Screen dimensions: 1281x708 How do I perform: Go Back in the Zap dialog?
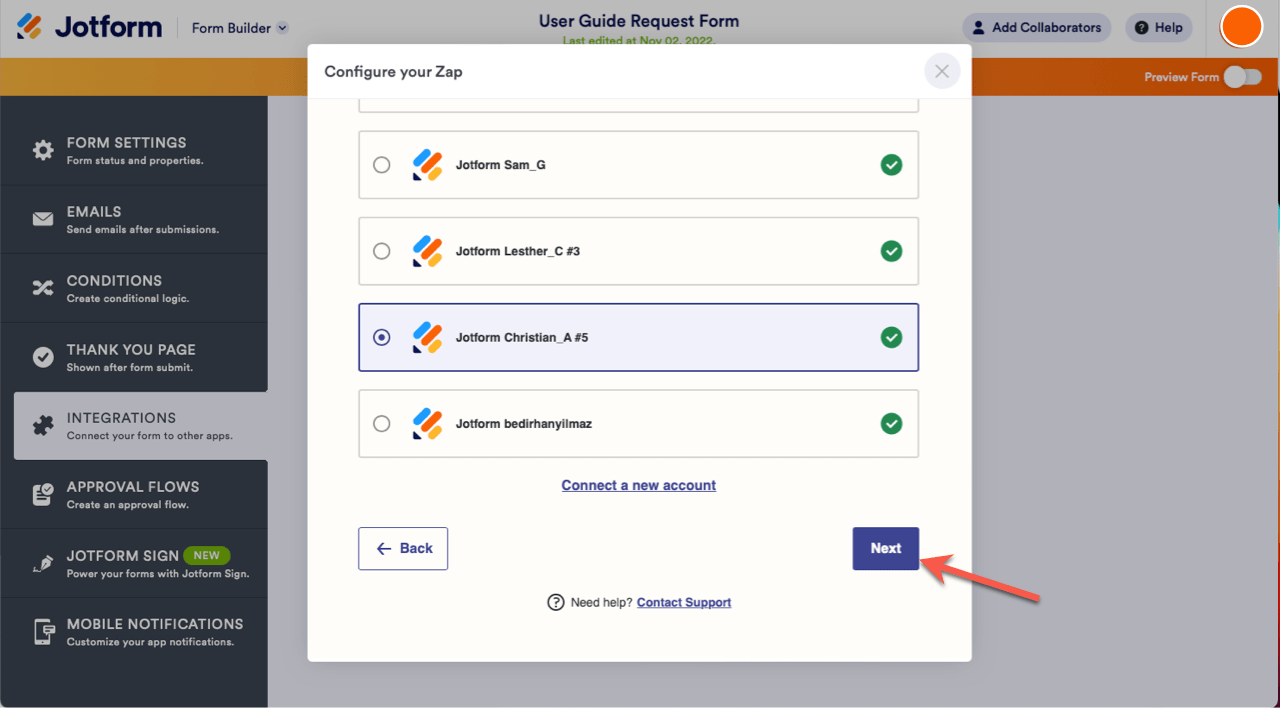[403, 548]
